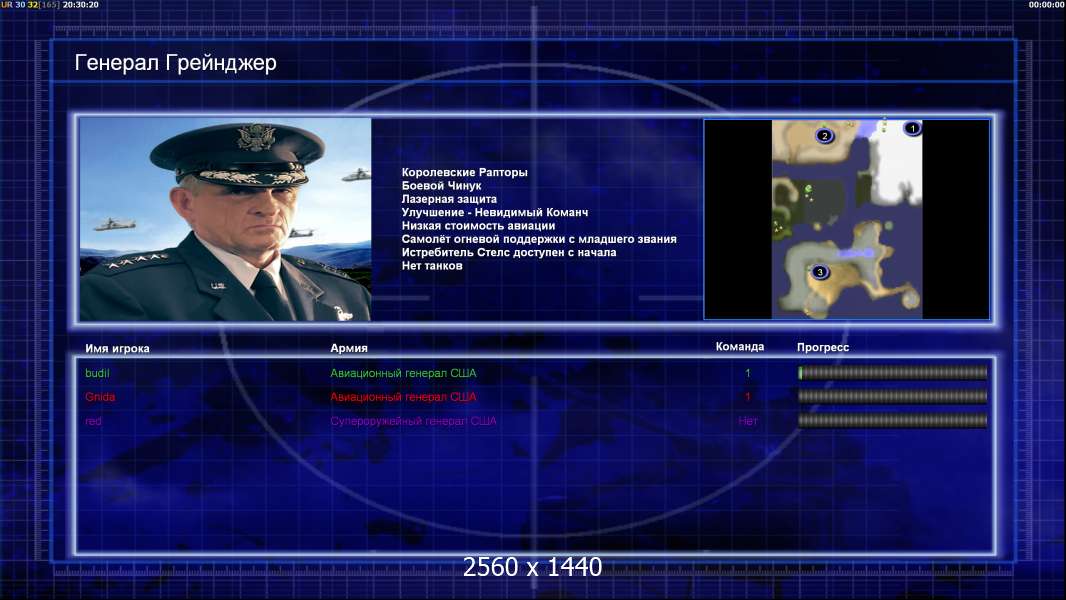
Task: Click red's team value 'Нет'
Action: (748, 421)
